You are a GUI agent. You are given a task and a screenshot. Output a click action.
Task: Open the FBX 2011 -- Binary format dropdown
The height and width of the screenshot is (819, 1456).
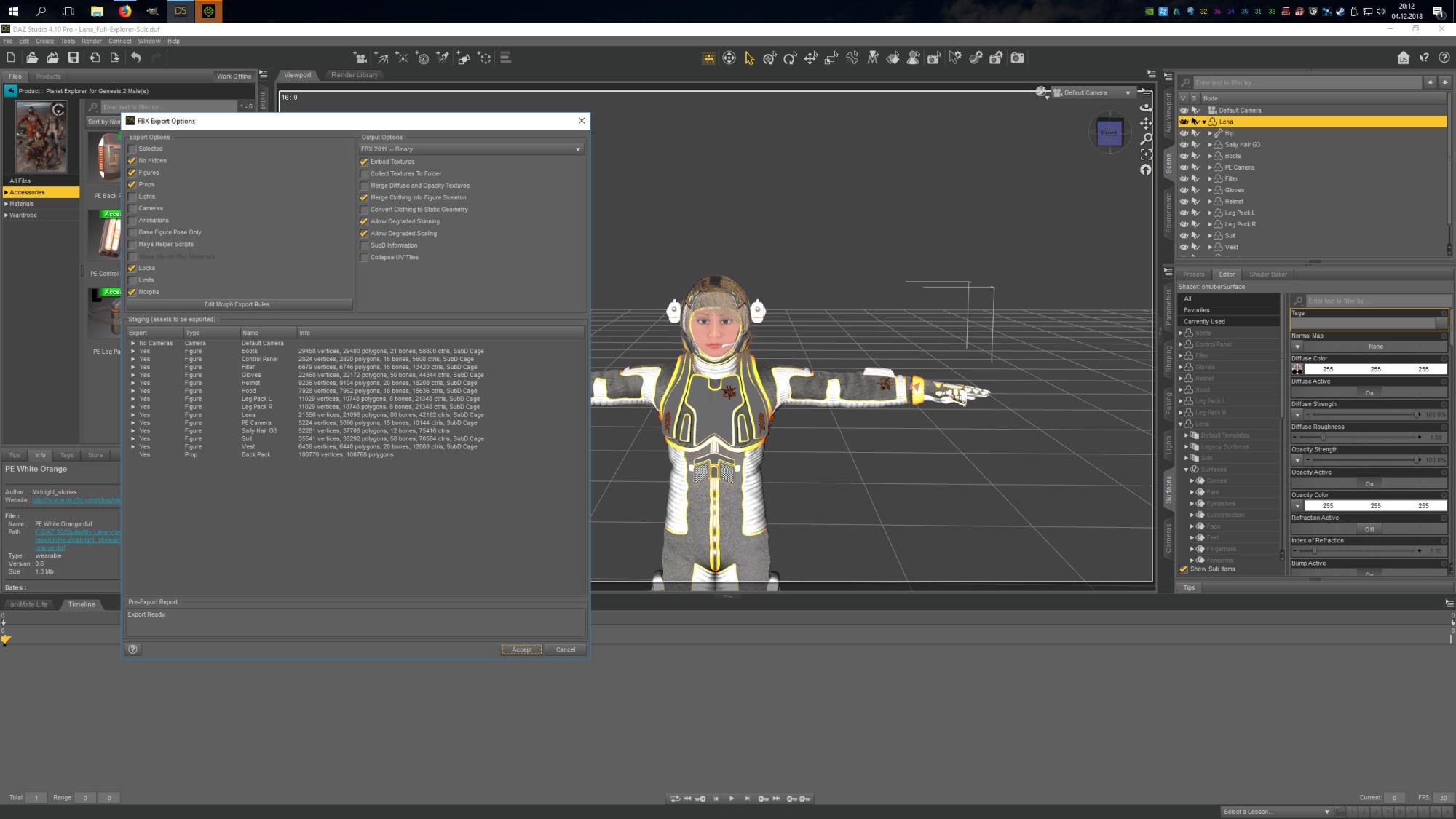[472, 149]
